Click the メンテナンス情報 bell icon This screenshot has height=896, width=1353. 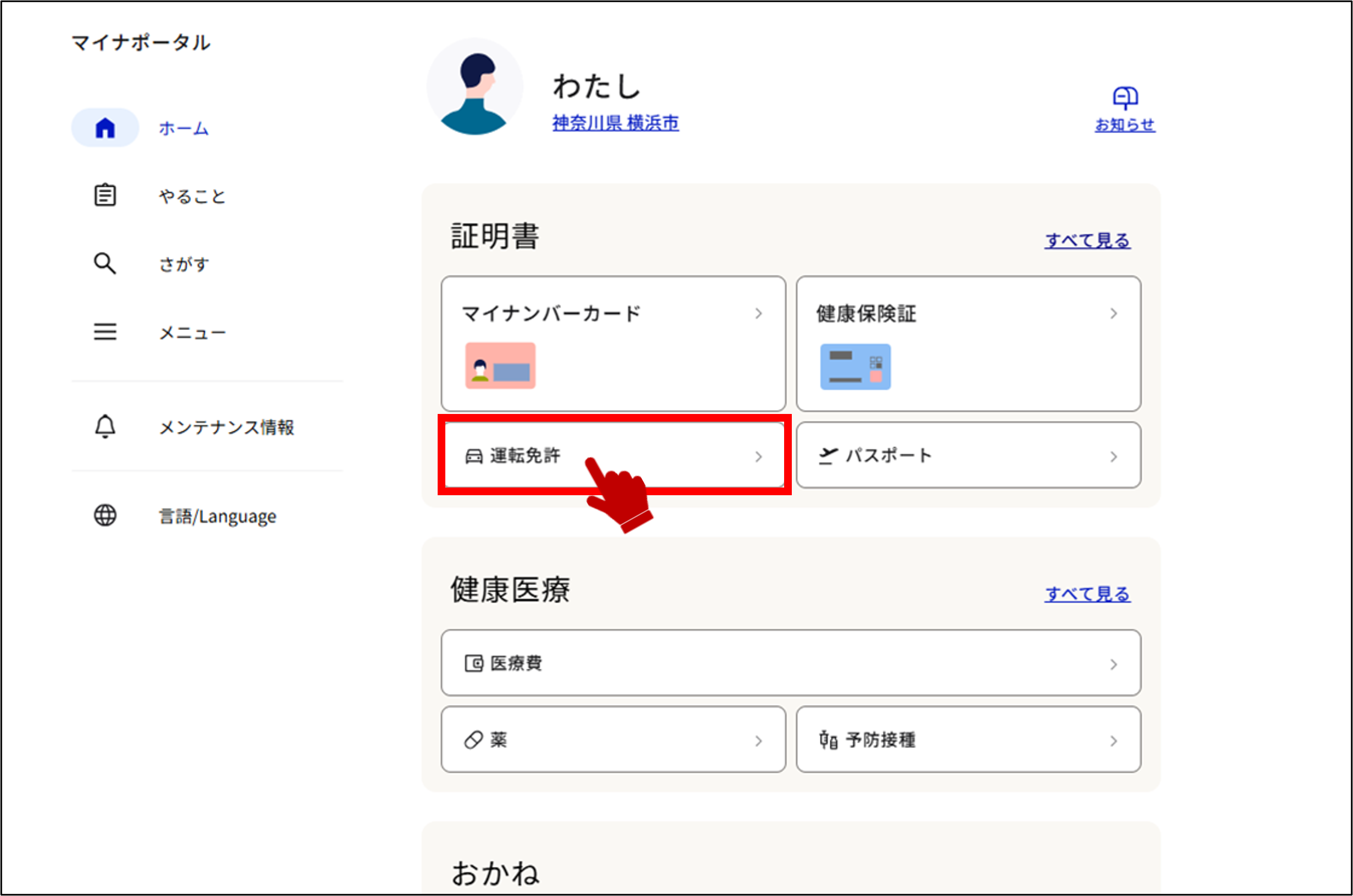coord(105,426)
